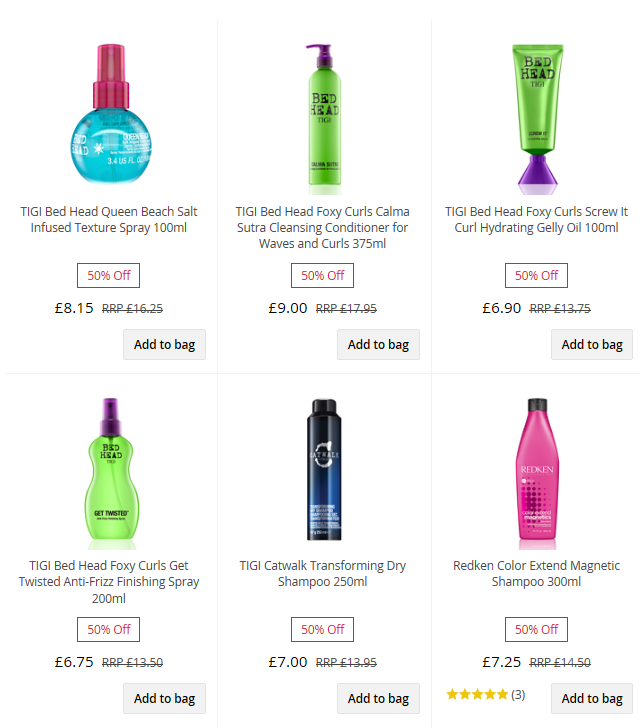Add Catwalk Dry Shampoo to bag

coord(378,698)
